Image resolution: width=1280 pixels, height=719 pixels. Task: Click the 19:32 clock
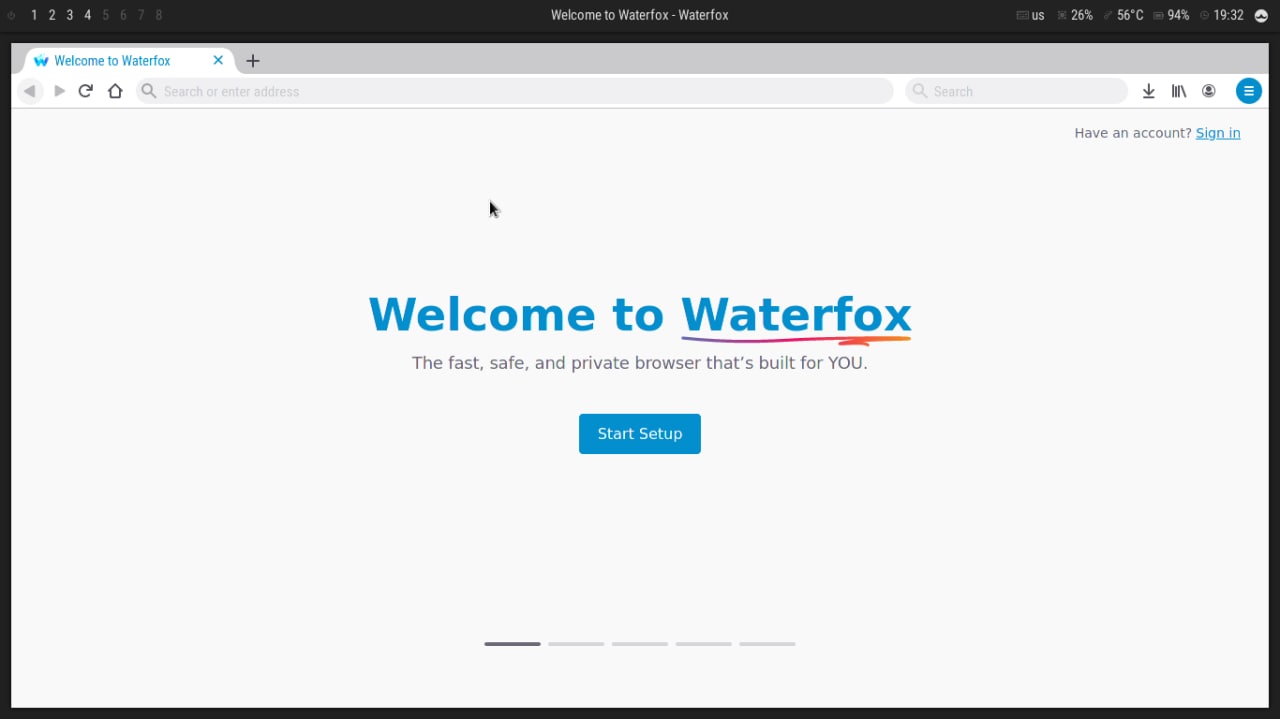[x=1221, y=15]
